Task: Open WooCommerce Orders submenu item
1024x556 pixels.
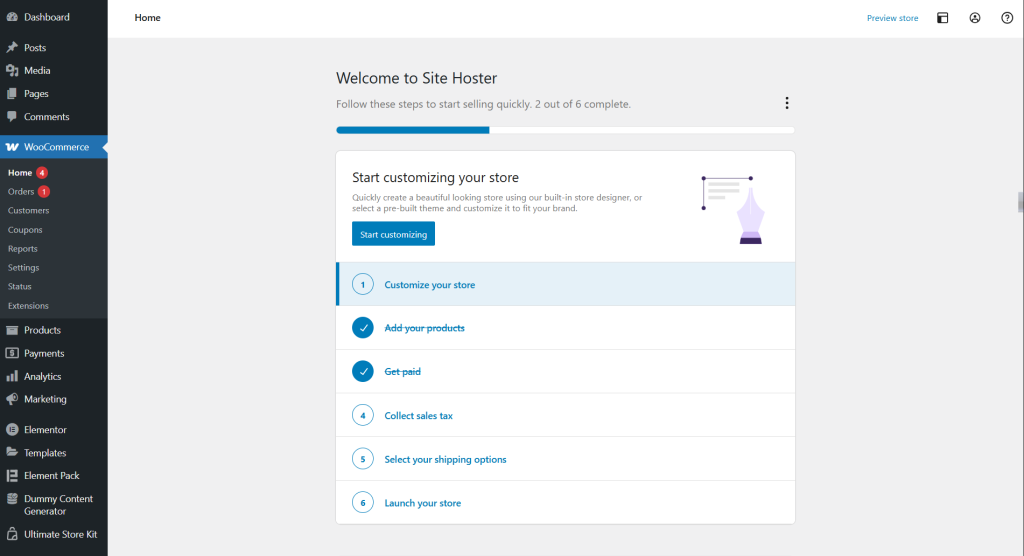Action: pos(21,191)
